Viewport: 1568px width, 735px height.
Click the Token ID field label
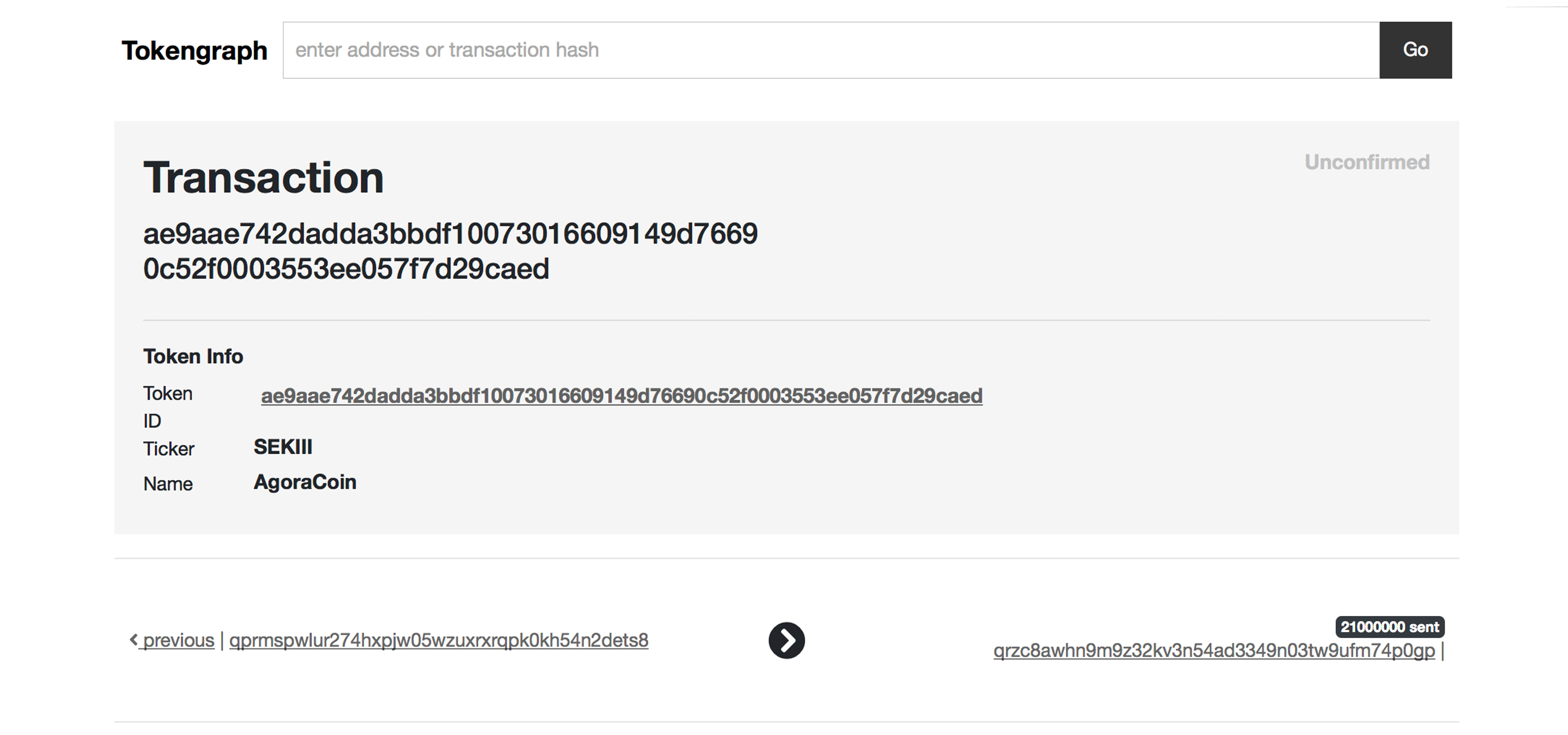click(168, 406)
